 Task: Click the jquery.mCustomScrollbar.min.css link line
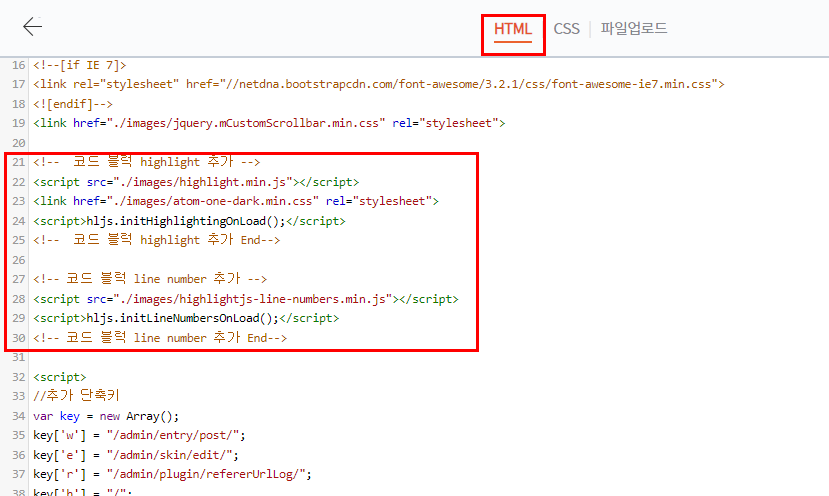coord(269,123)
